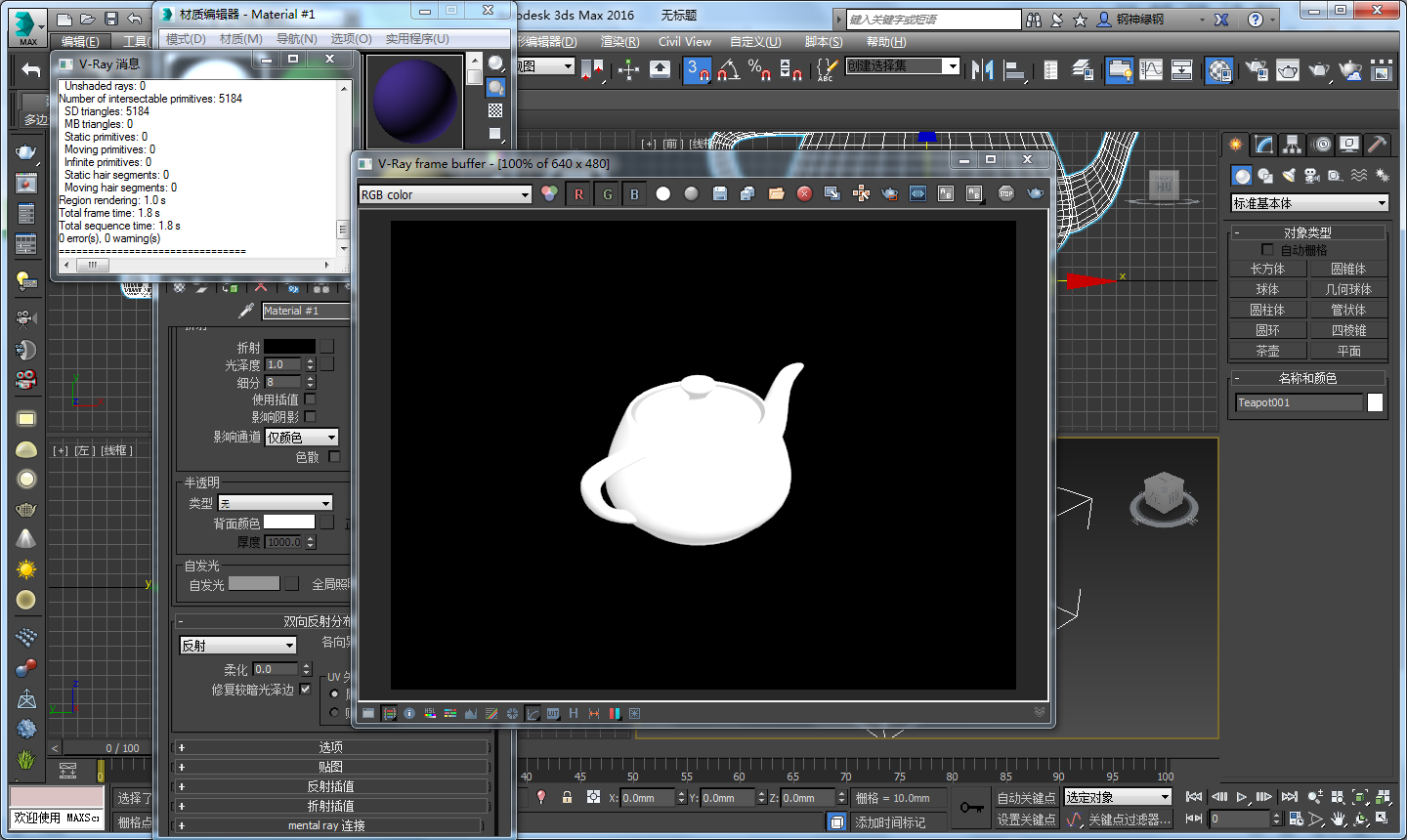The height and width of the screenshot is (840, 1407).
Task: Open the 材质(M) menu in material editor
Action: (240, 39)
